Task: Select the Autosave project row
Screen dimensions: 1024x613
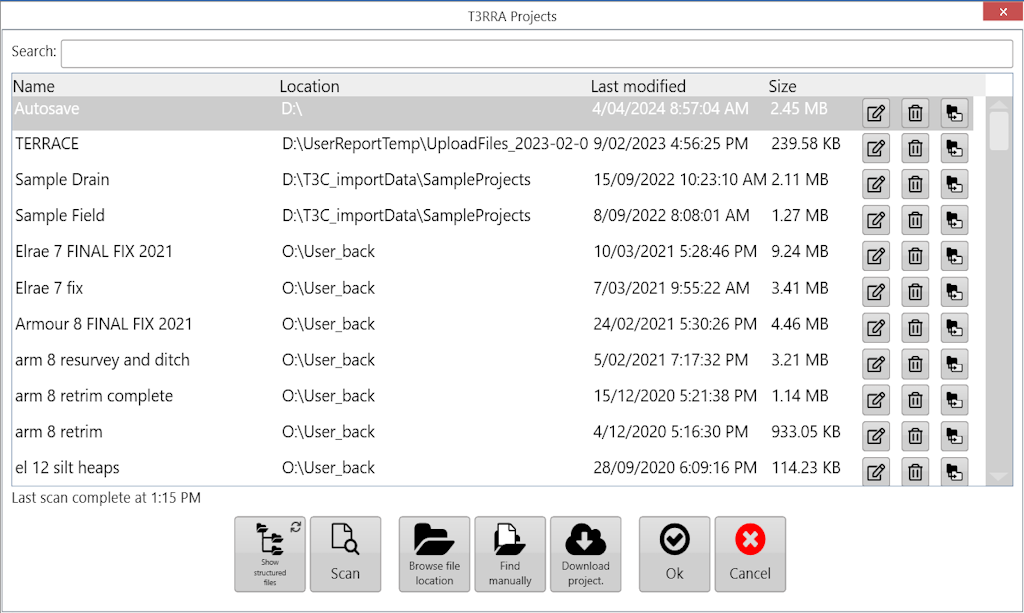Action: point(492,112)
